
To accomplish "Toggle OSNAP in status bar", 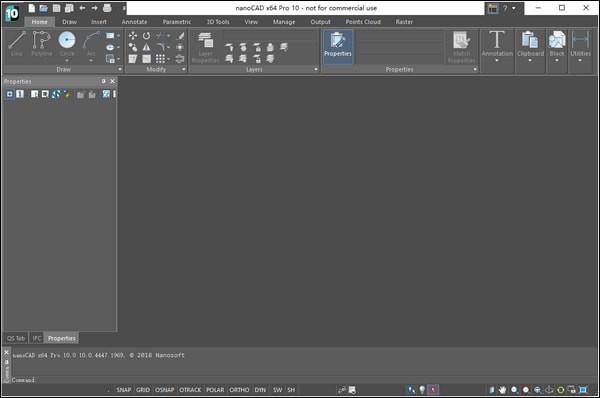I will [165, 390].
